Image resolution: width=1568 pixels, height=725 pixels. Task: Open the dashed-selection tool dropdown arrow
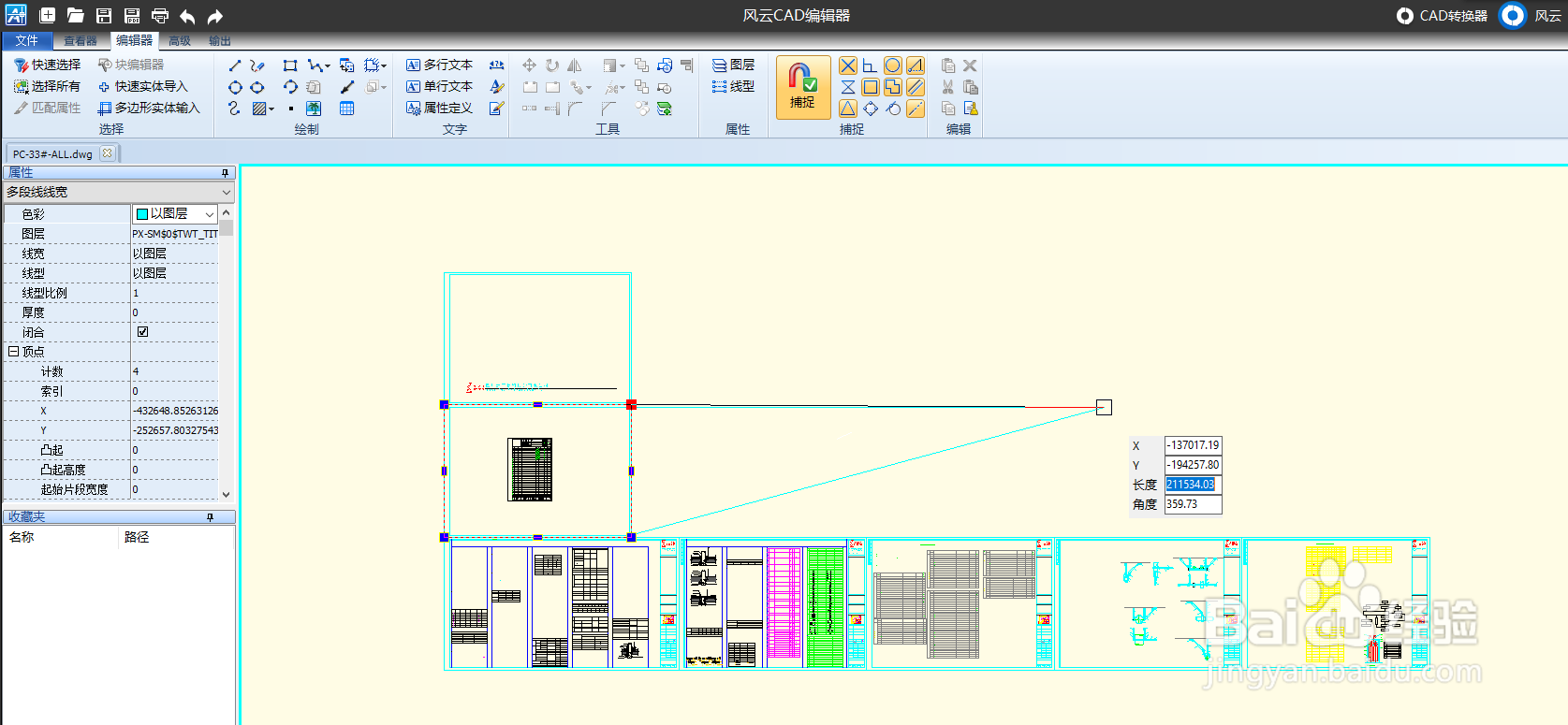click(x=384, y=65)
